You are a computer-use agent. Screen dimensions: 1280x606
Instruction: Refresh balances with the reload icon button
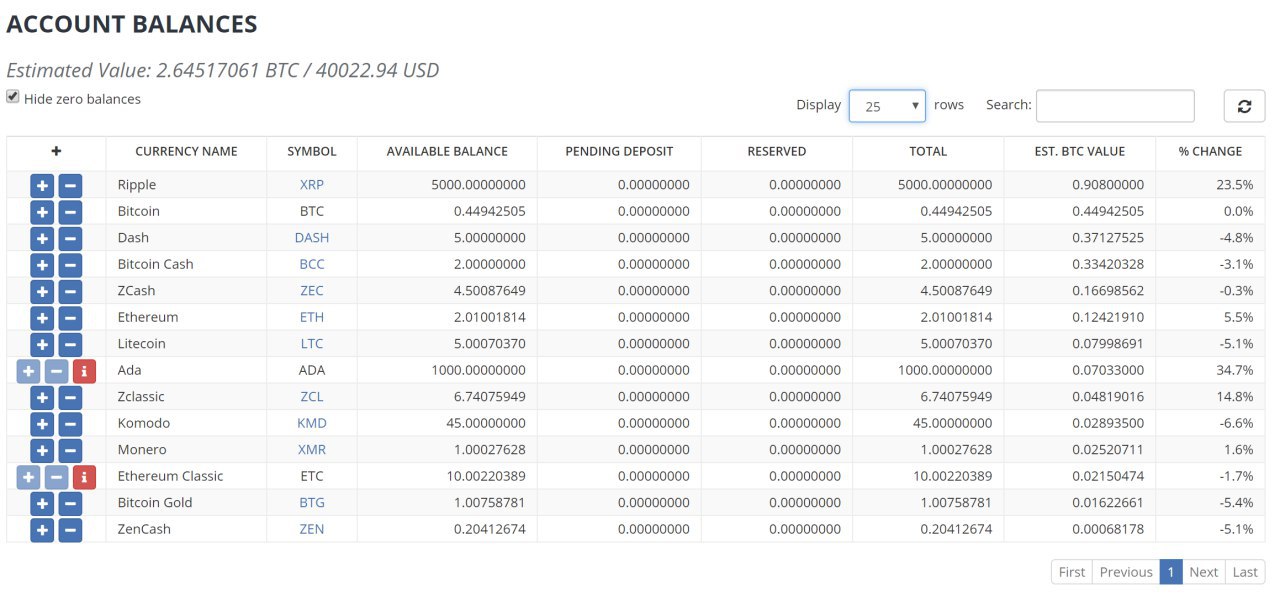point(1244,106)
